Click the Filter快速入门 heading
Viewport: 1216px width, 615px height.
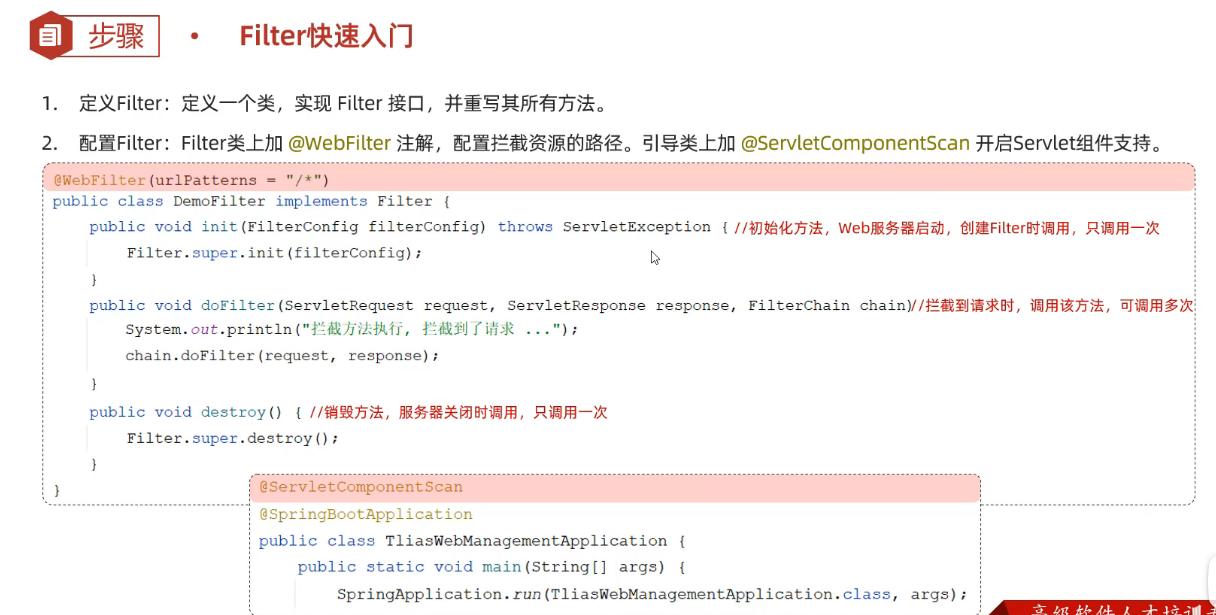point(326,37)
